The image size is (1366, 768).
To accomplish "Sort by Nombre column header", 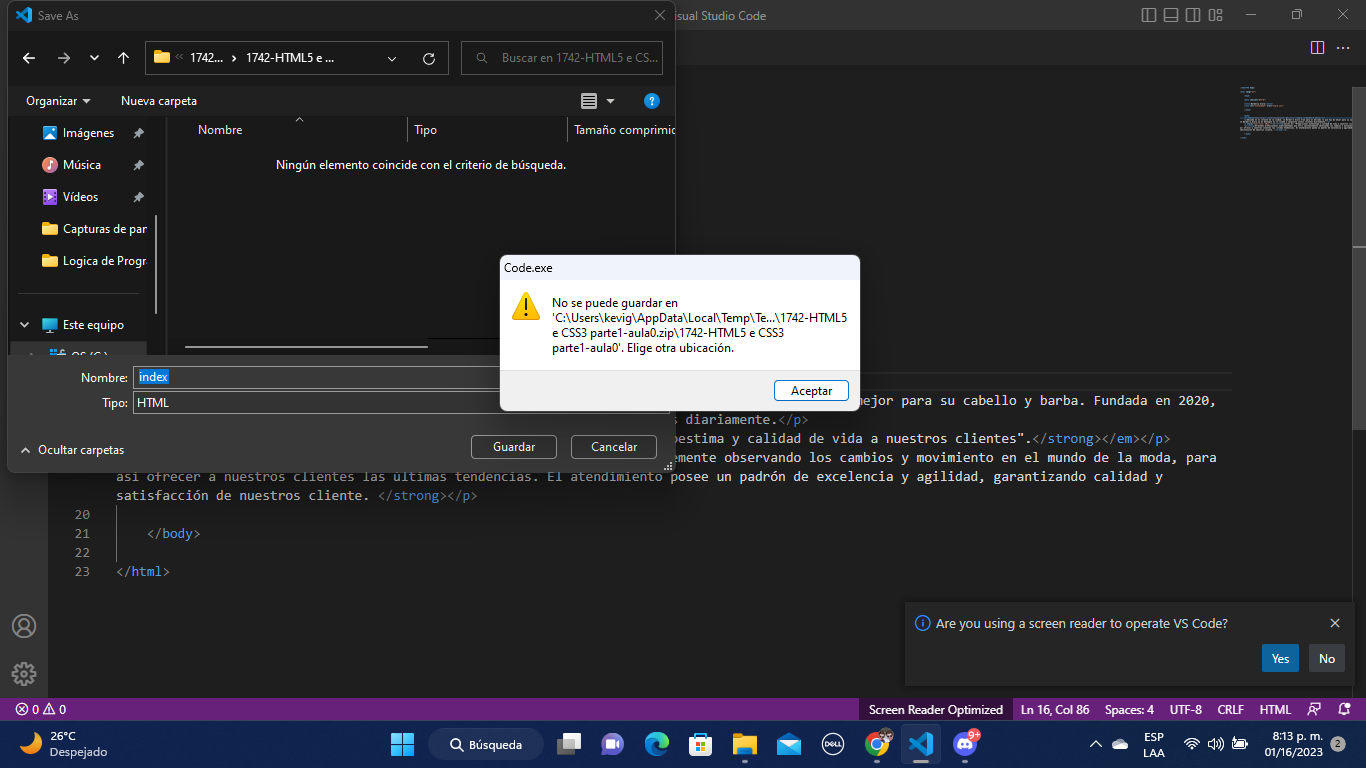I will pos(220,130).
